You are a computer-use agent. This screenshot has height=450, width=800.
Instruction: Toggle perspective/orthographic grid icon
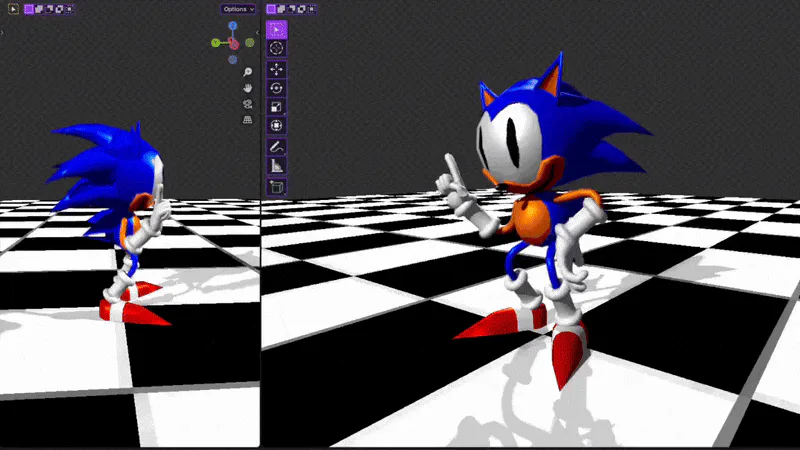tap(247, 120)
